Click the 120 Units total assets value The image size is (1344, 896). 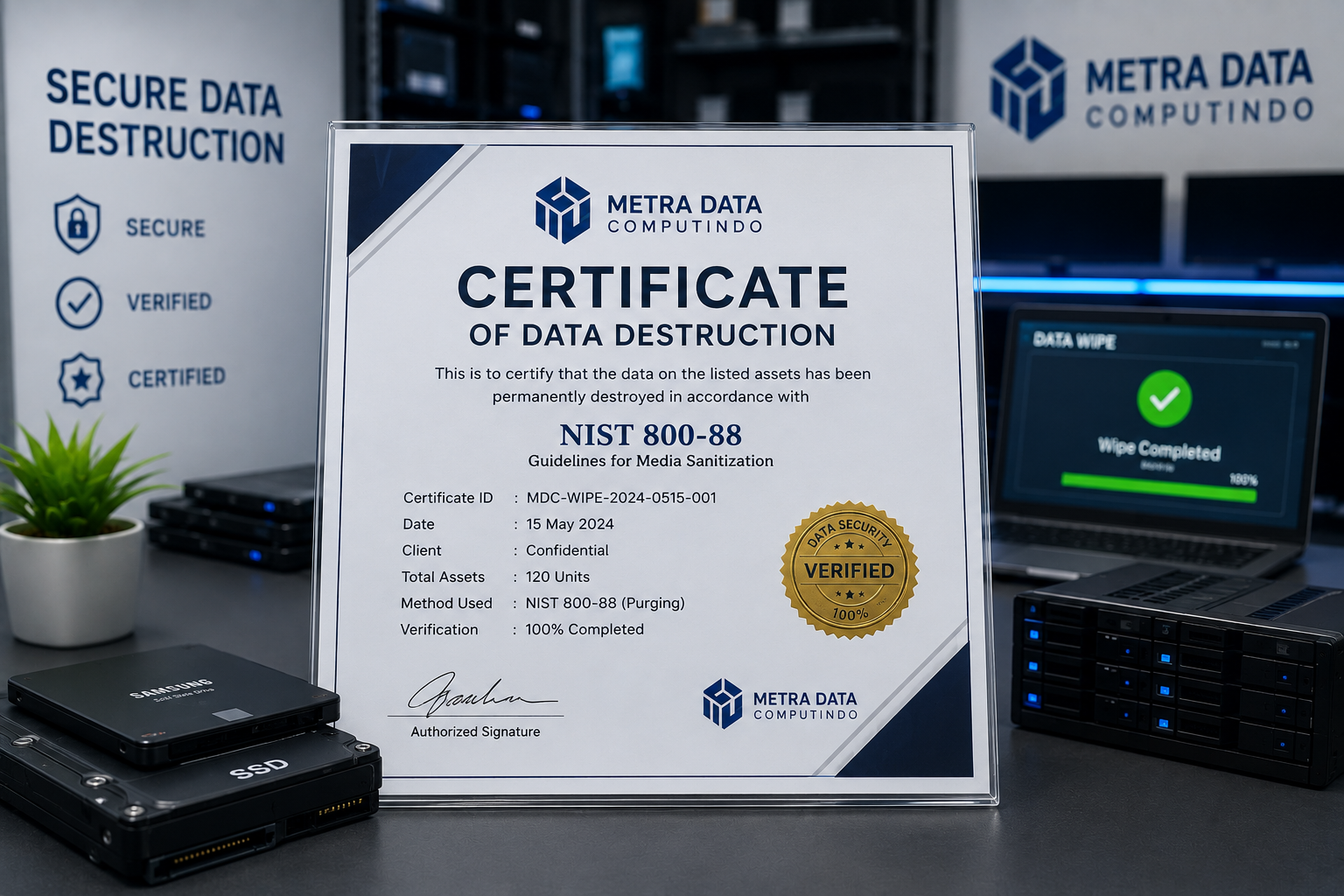pyautogui.click(x=557, y=577)
